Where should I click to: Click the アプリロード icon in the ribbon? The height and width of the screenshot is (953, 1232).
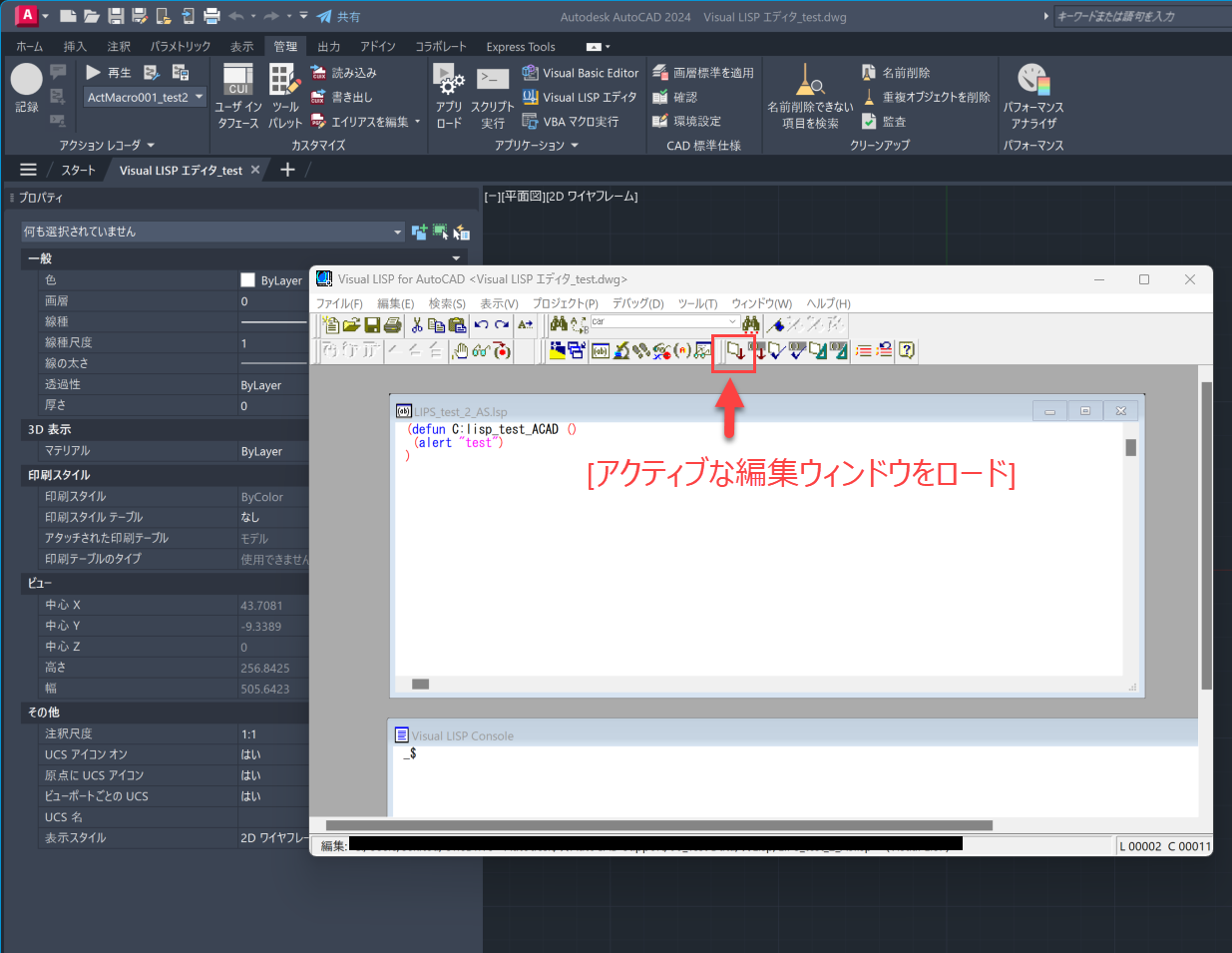pos(448,93)
